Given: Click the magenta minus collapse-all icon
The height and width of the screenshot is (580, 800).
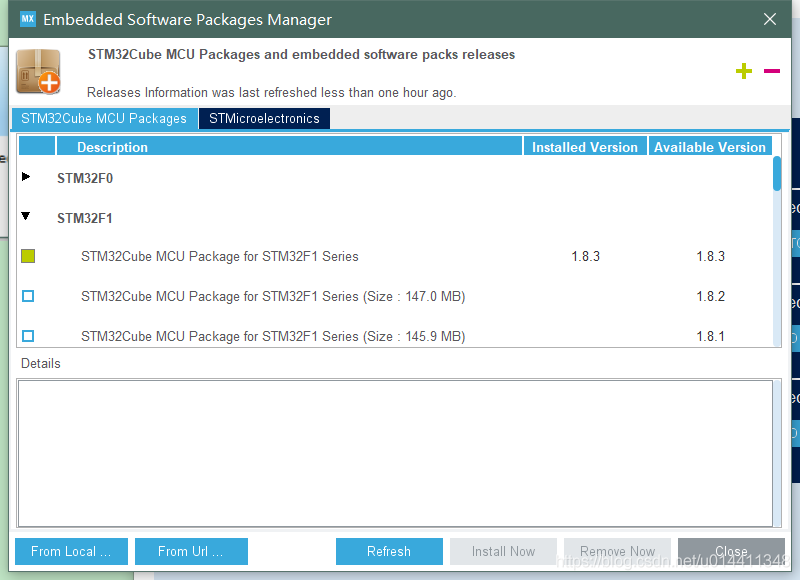Looking at the screenshot, I should pos(771,71).
